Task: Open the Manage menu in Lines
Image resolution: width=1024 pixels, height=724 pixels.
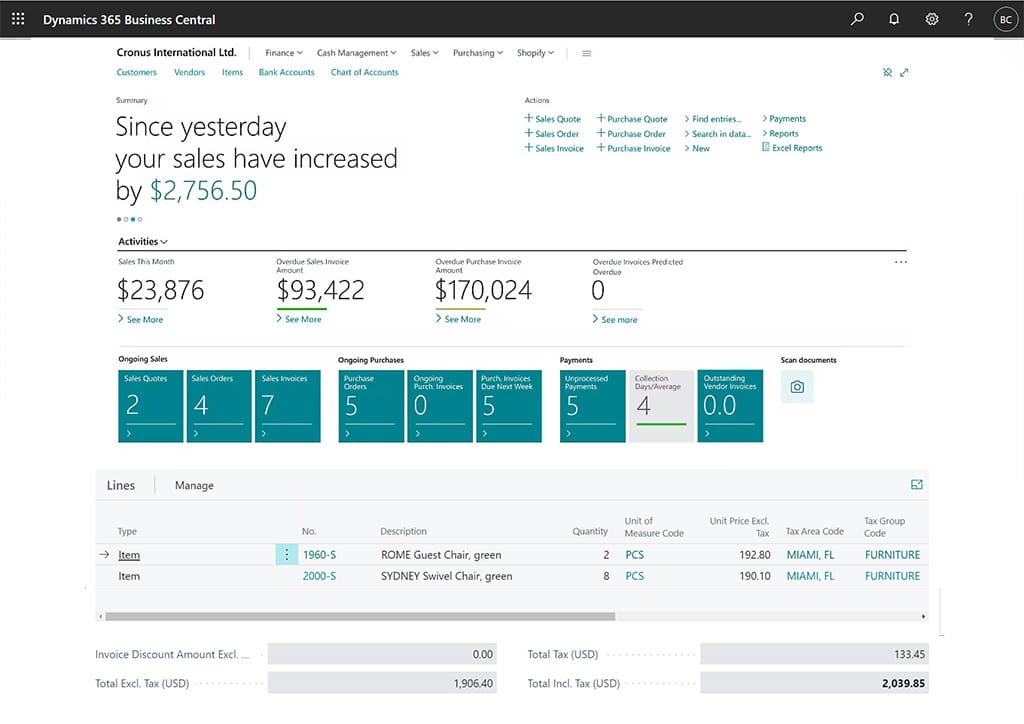Action: [194, 485]
